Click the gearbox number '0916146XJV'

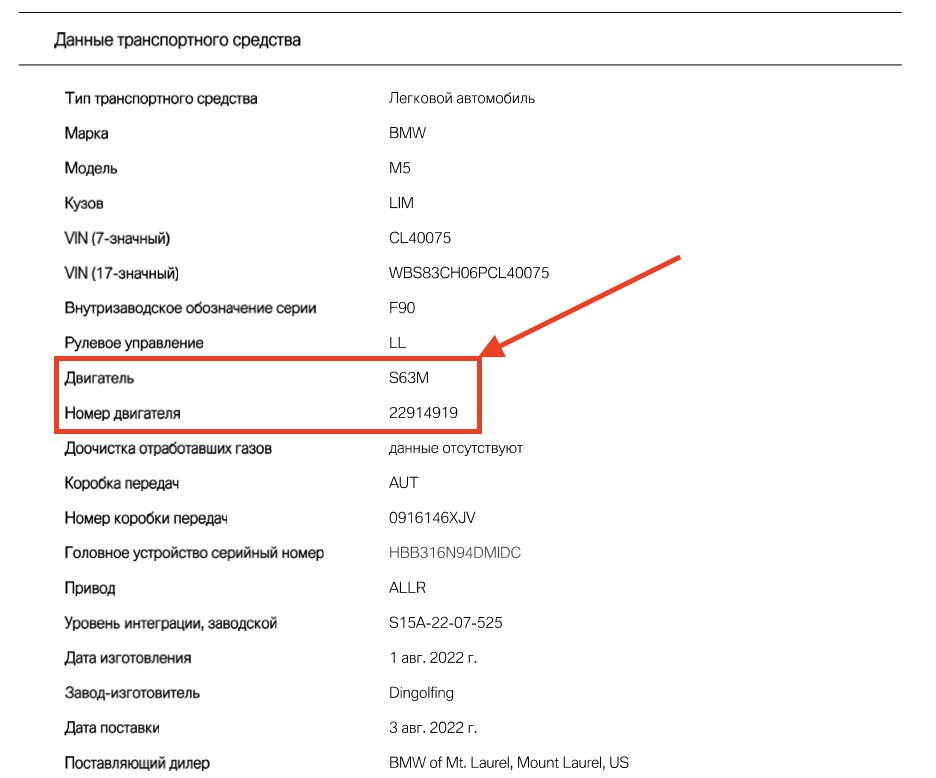pyautogui.click(x=432, y=518)
